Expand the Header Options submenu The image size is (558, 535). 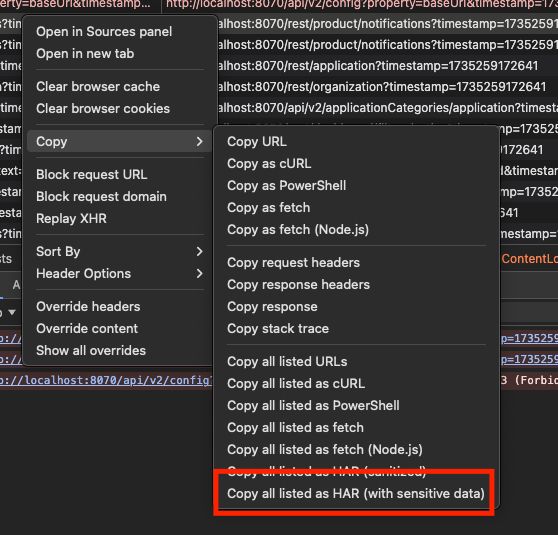pyautogui.click(x=120, y=274)
